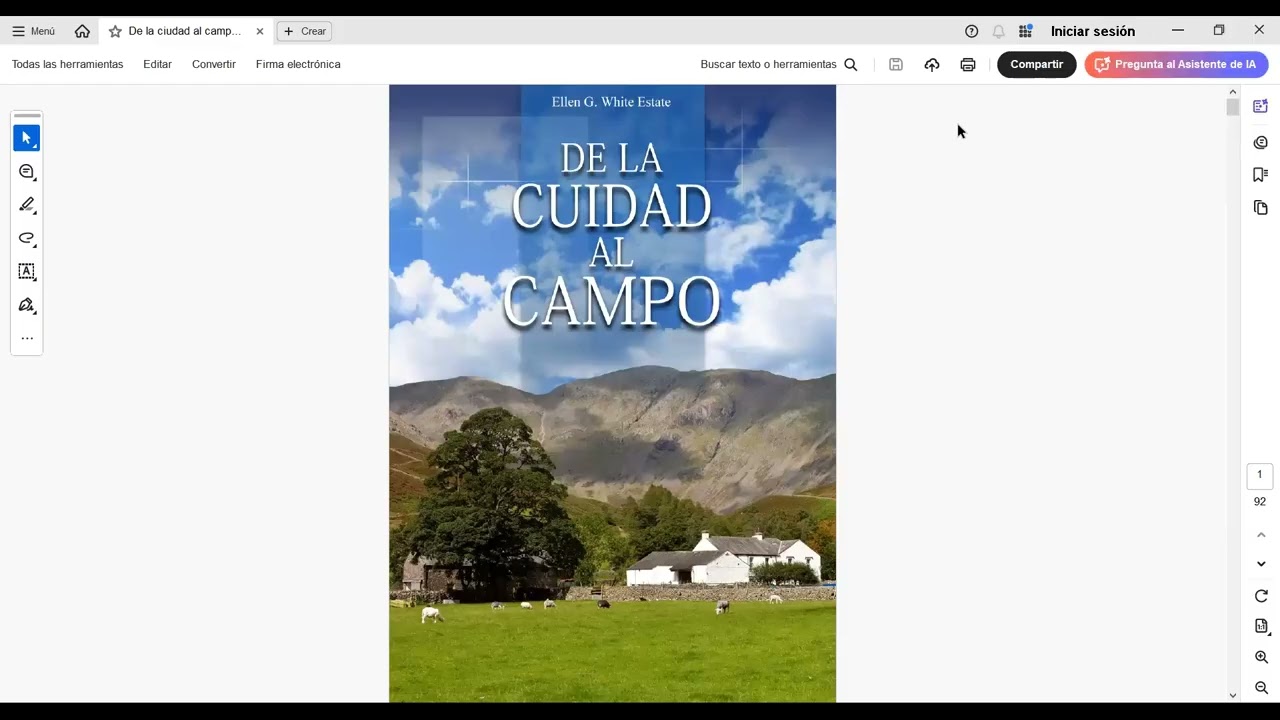Screen dimensions: 1280x720
Task: Click the Compartir button
Action: pos(1036,64)
